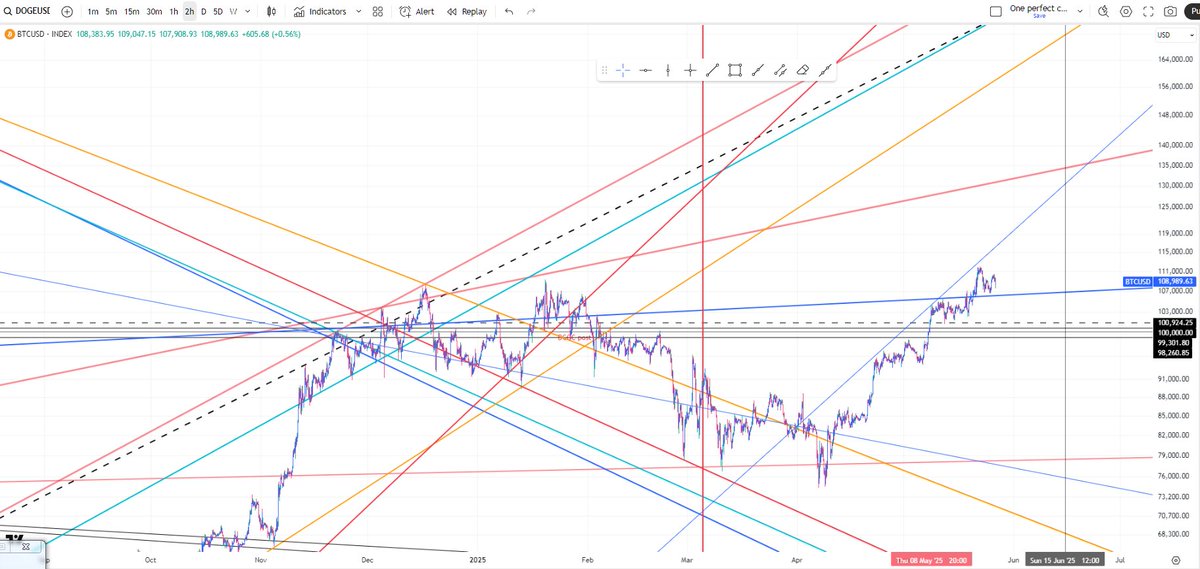Select the active 2h timeframe
The width and height of the screenshot is (1200, 569).
(189, 11)
